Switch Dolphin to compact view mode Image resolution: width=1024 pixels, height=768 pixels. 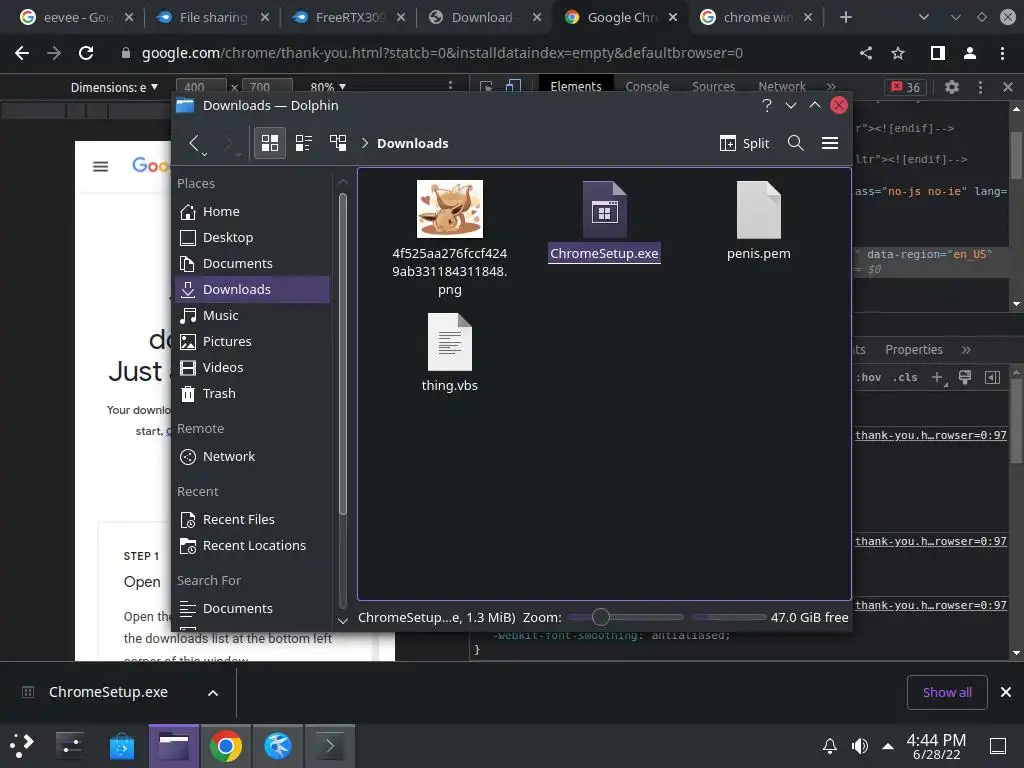click(304, 142)
